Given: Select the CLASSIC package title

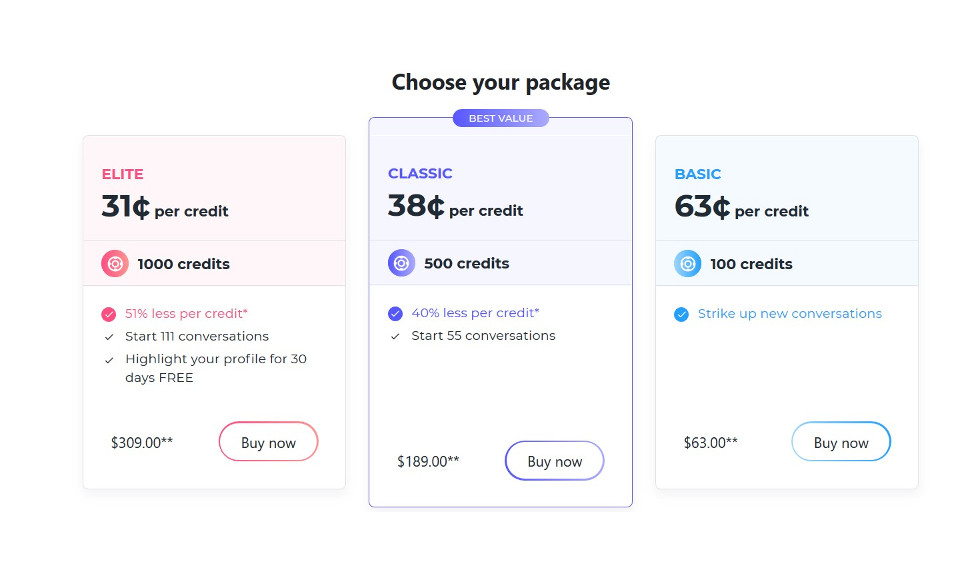Looking at the screenshot, I should pos(420,173).
